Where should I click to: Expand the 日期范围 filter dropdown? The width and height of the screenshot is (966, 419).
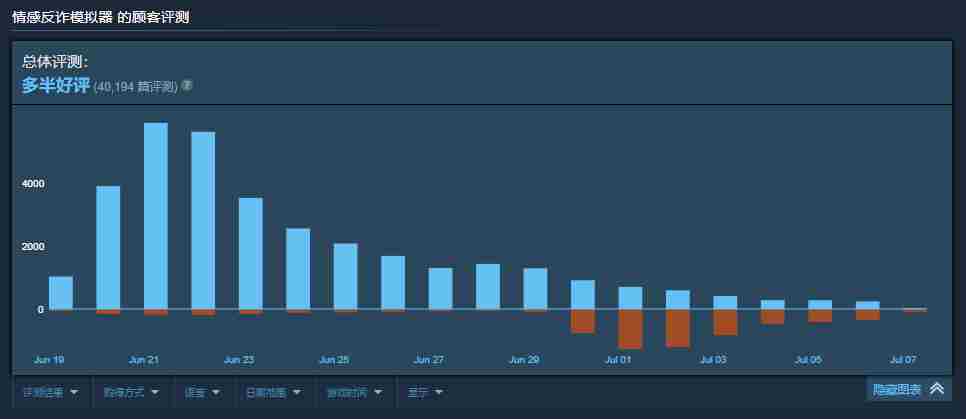tap(273, 393)
